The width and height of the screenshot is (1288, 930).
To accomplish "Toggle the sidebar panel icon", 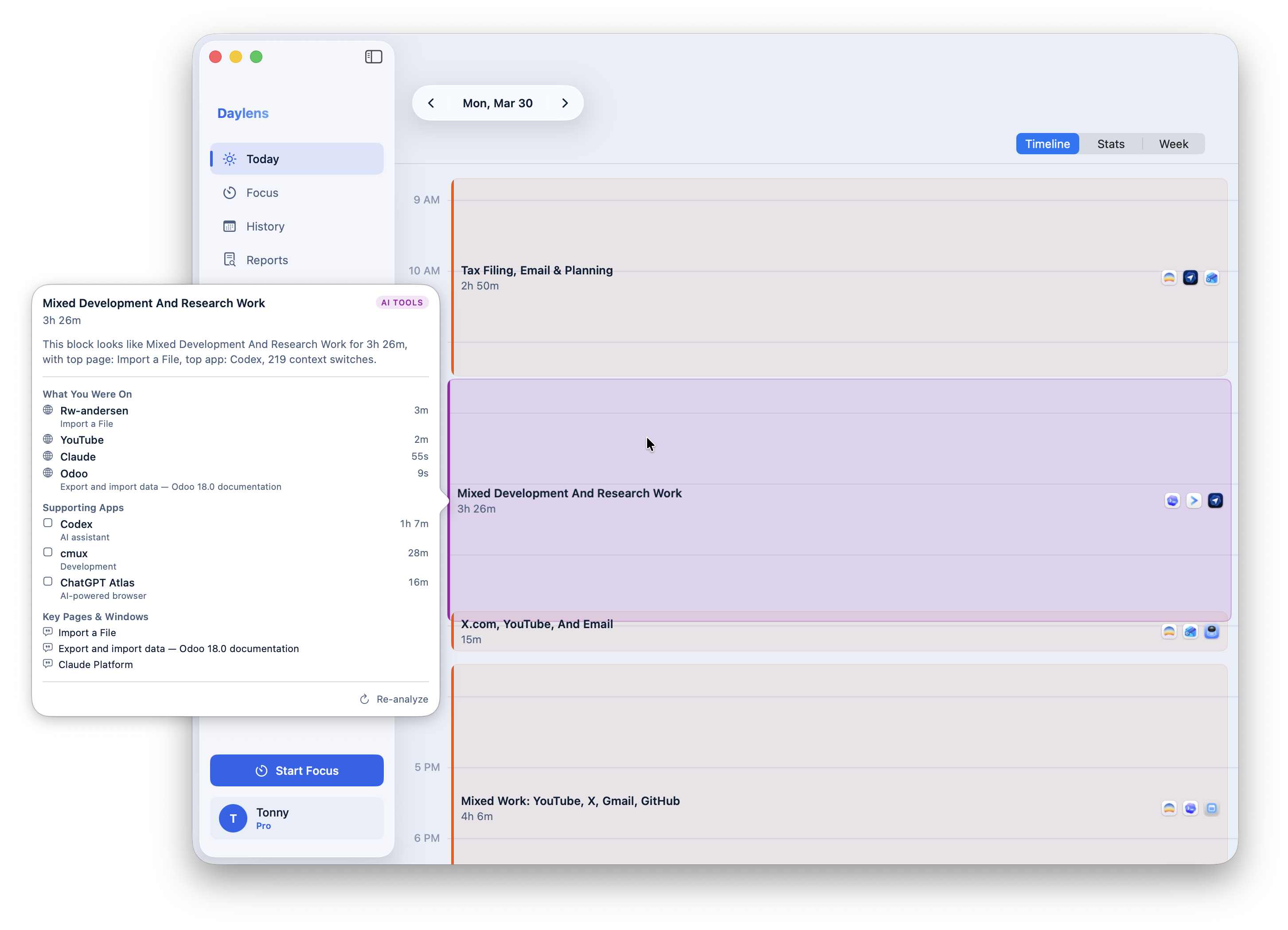I will pyautogui.click(x=373, y=57).
